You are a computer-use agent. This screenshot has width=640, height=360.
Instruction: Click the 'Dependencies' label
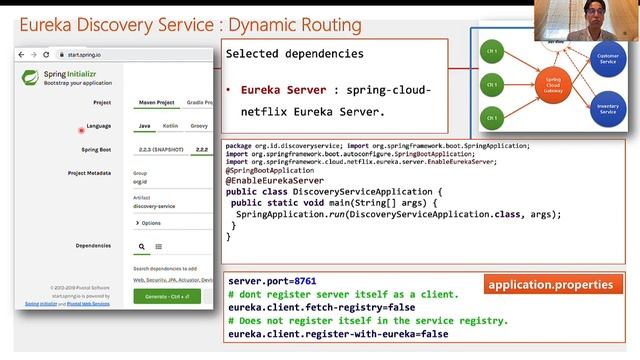(x=93, y=246)
